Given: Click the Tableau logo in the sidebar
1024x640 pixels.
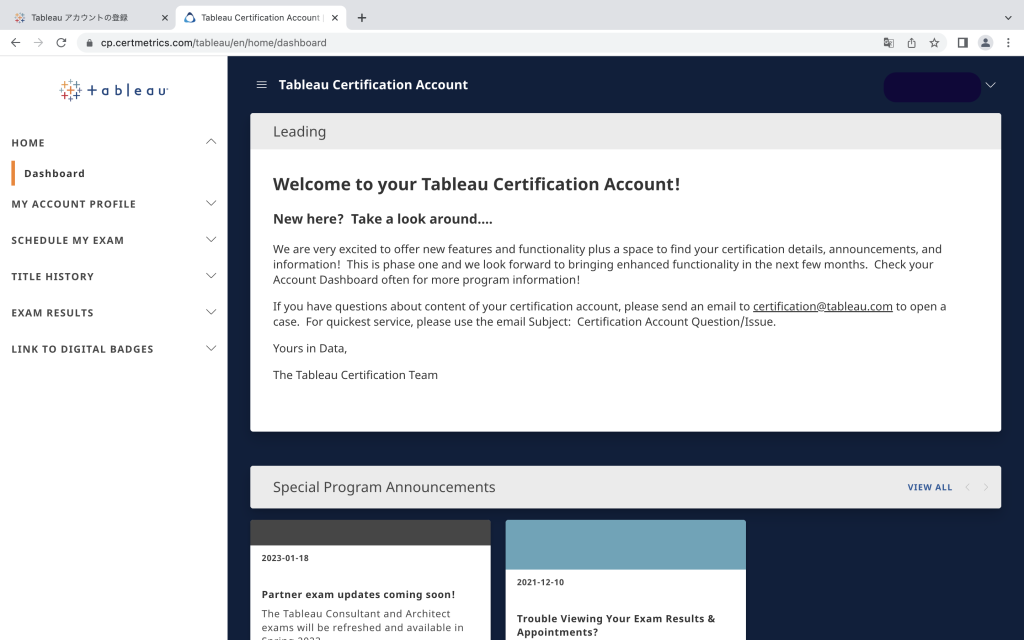Looking at the screenshot, I should tap(113, 90).
